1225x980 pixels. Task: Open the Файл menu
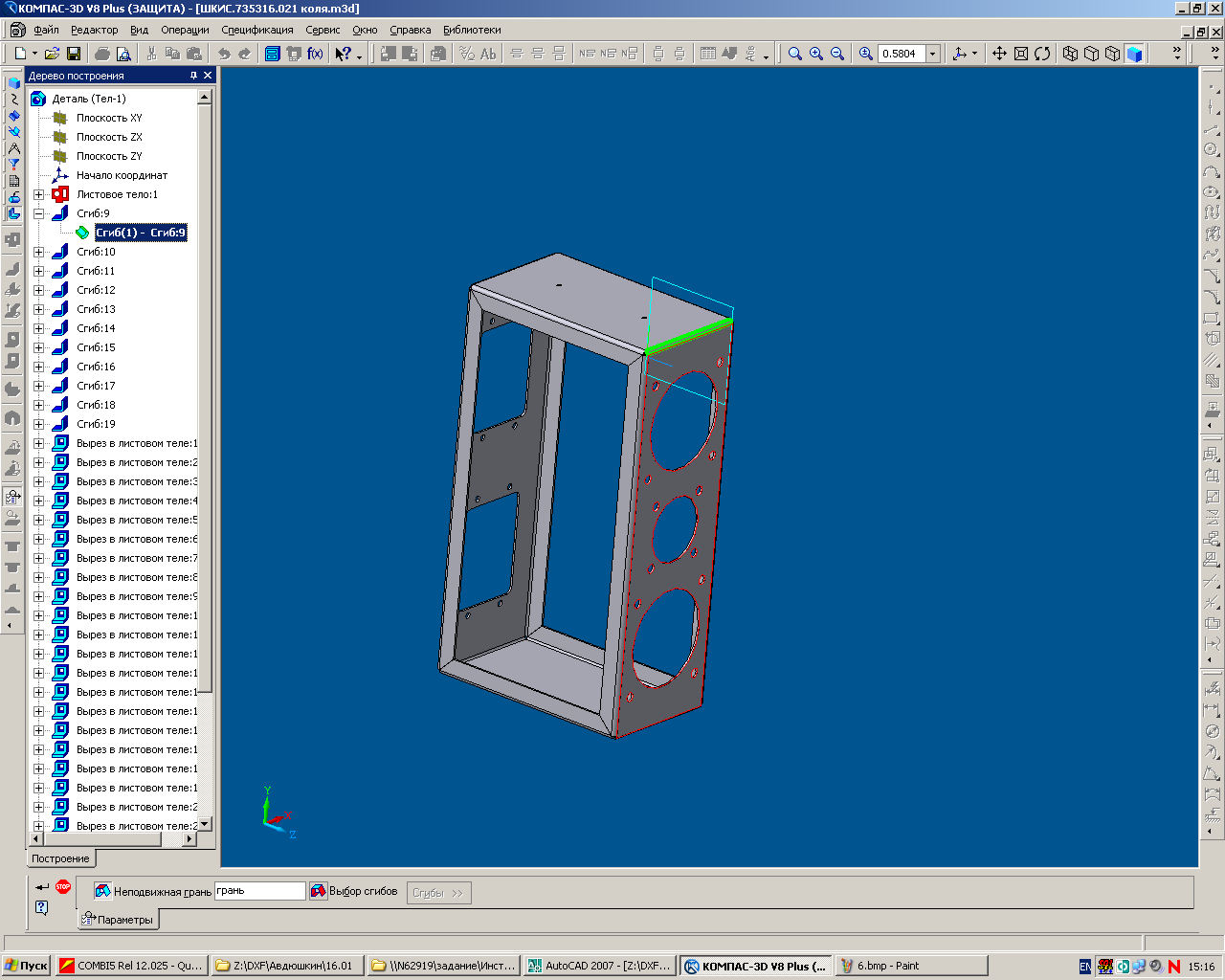[46, 30]
